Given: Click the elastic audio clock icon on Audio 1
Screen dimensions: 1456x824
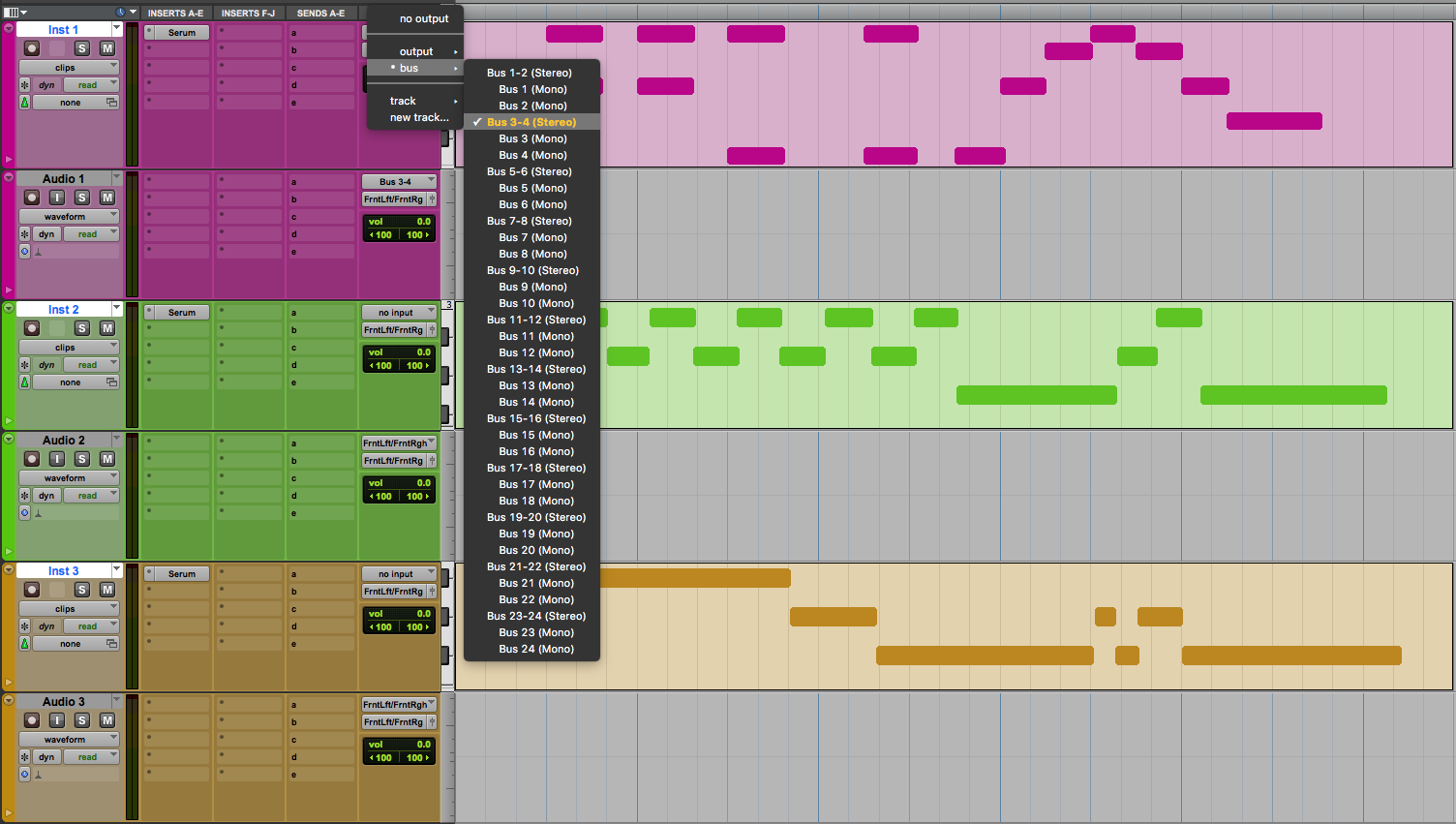Looking at the screenshot, I should [25, 252].
